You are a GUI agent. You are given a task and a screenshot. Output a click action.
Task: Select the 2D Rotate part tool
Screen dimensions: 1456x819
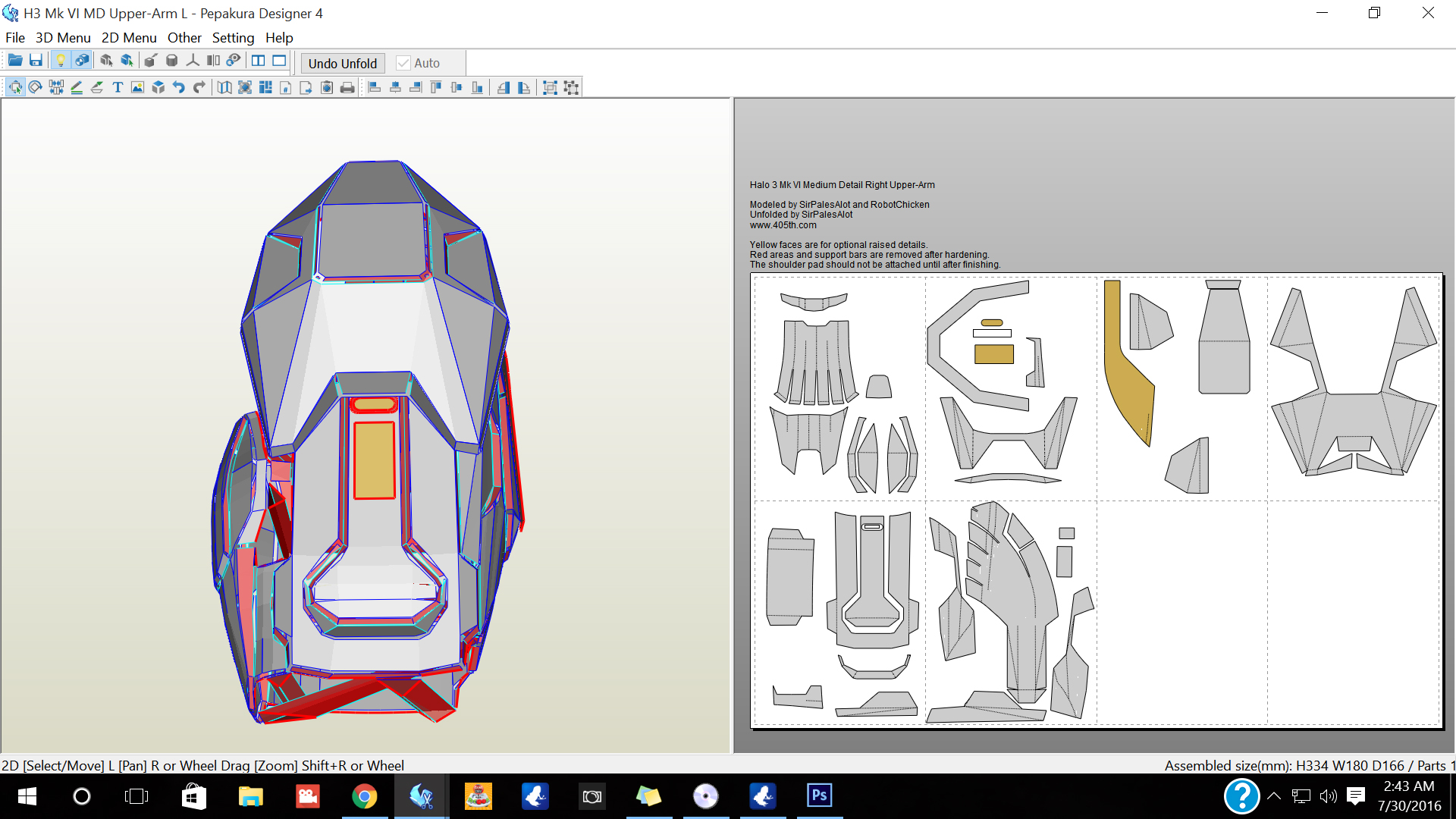36,87
